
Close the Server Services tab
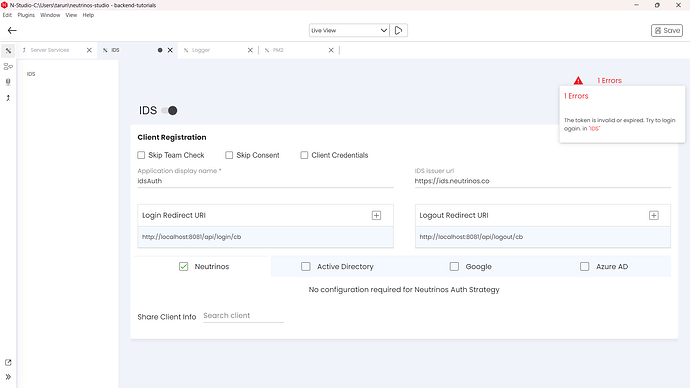(89, 50)
